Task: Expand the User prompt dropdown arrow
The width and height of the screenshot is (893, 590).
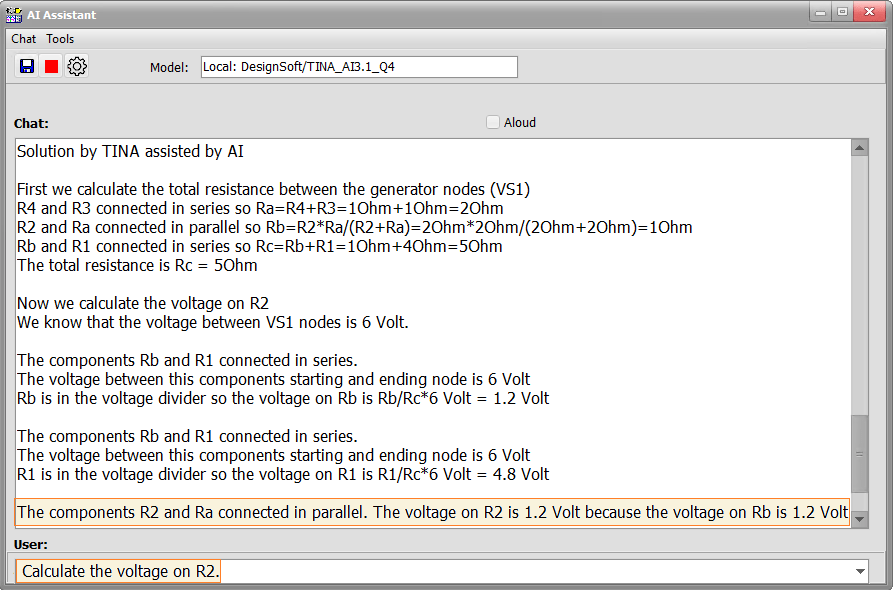Action: [860, 571]
